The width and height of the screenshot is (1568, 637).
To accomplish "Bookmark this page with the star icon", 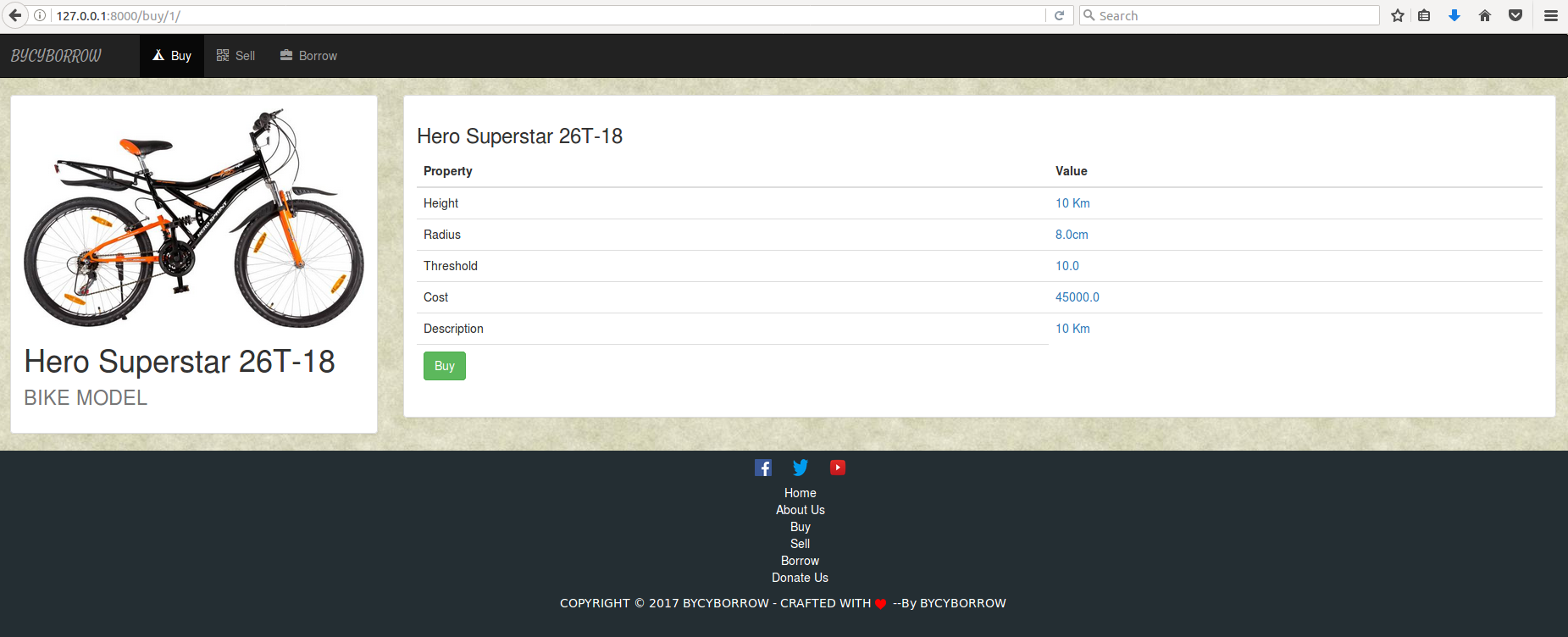I will [1398, 15].
